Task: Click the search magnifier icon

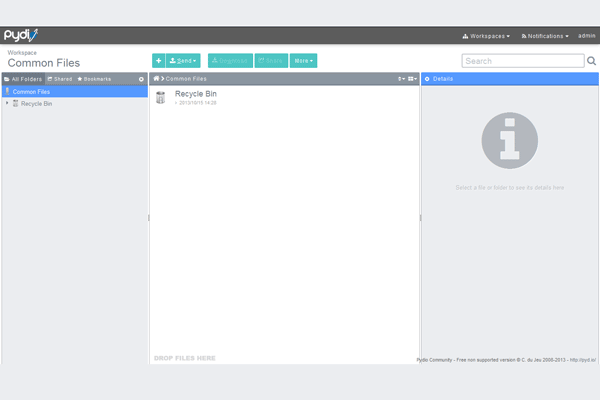Action: click(592, 61)
